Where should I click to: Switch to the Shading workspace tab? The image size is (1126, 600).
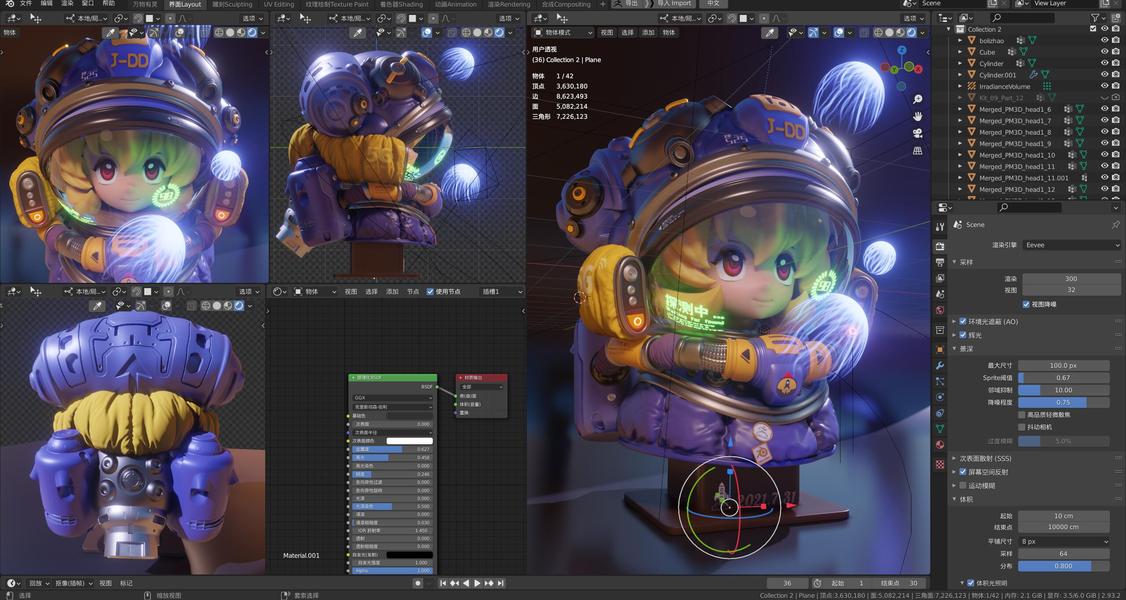point(401,4)
